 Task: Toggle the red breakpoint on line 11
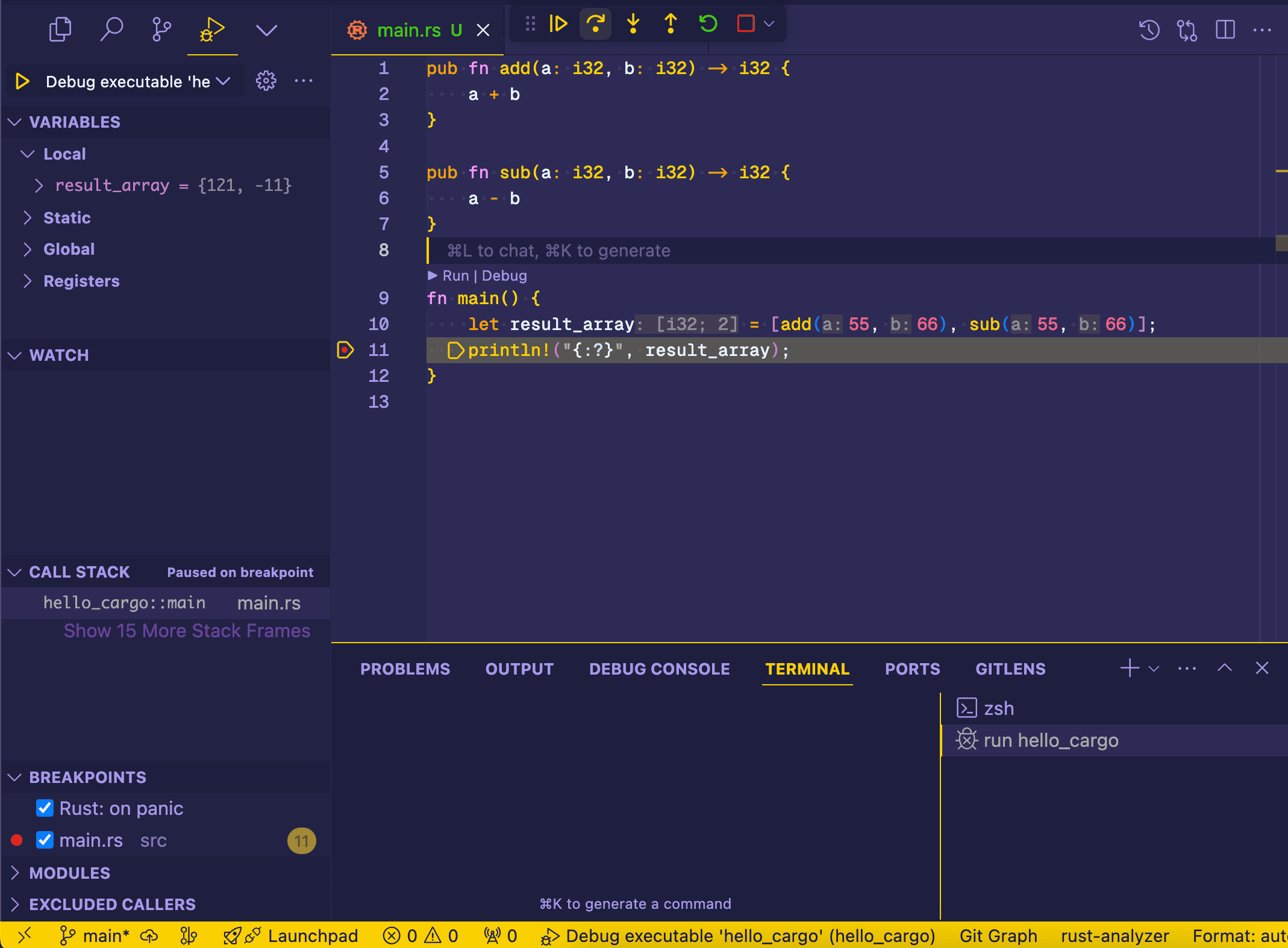click(x=345, y=350)
